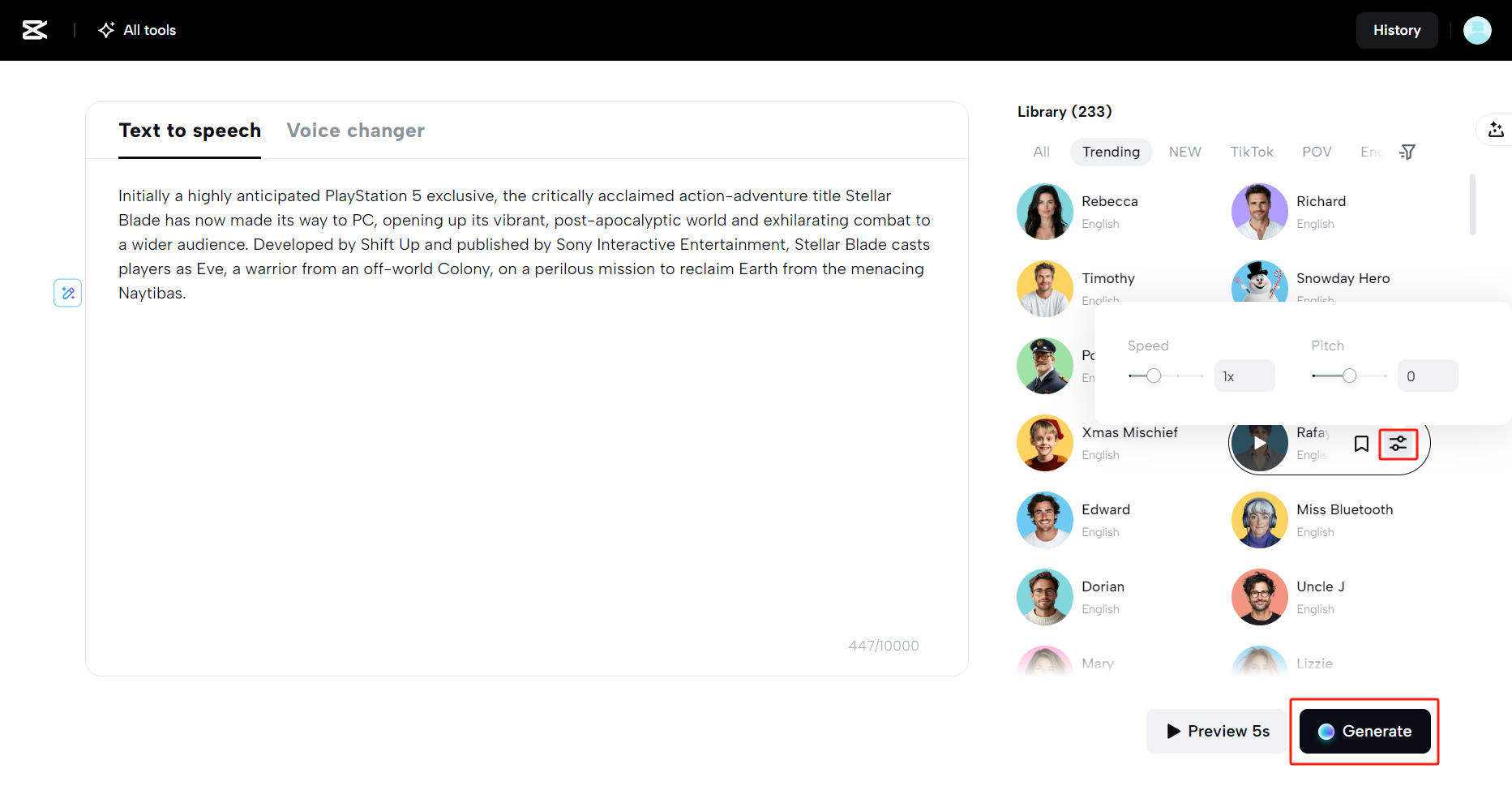Open the All tools menu
The height and width of the screenshot is (786, 1512).
138,30
